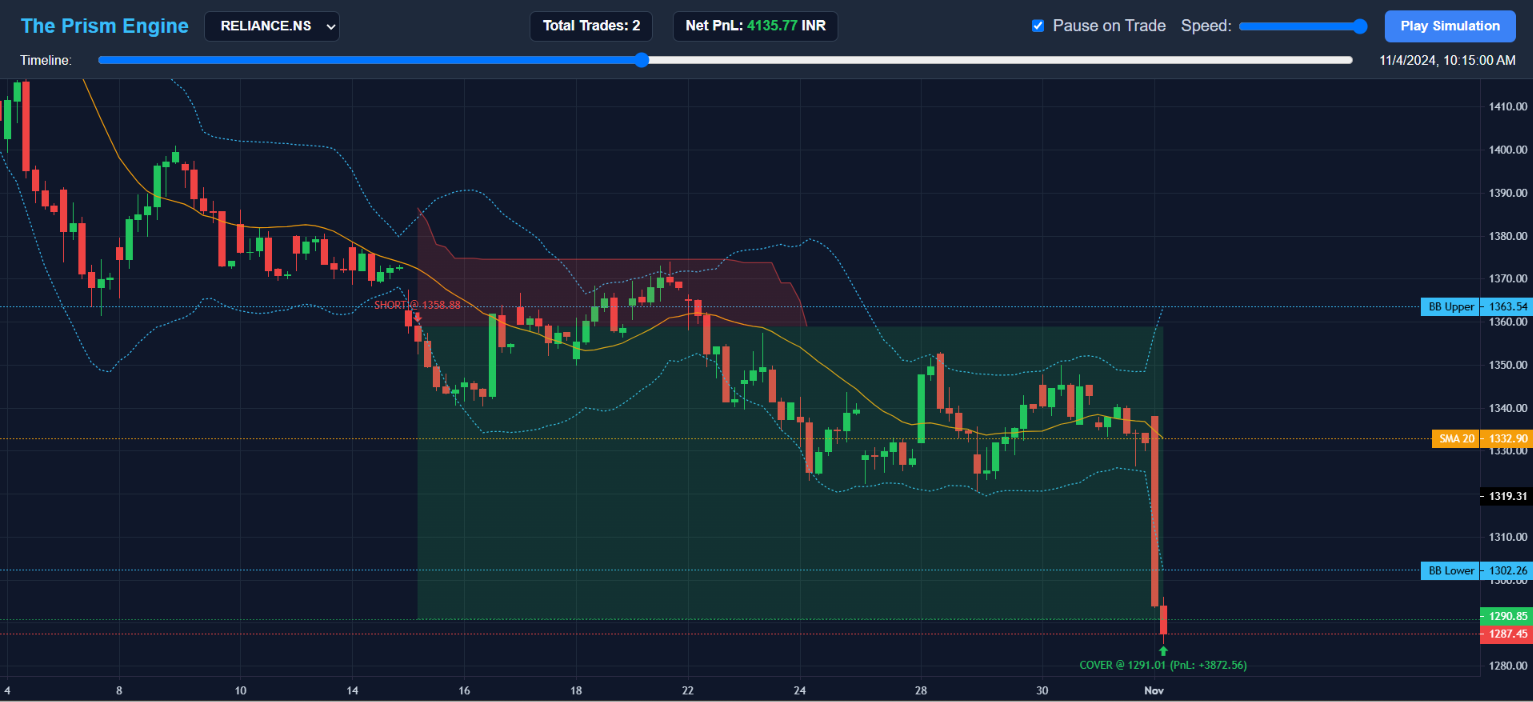This screenshot has width=1533, height=702.
Task: Click the Total Trades: 2 badge
Action: (591, 26)
